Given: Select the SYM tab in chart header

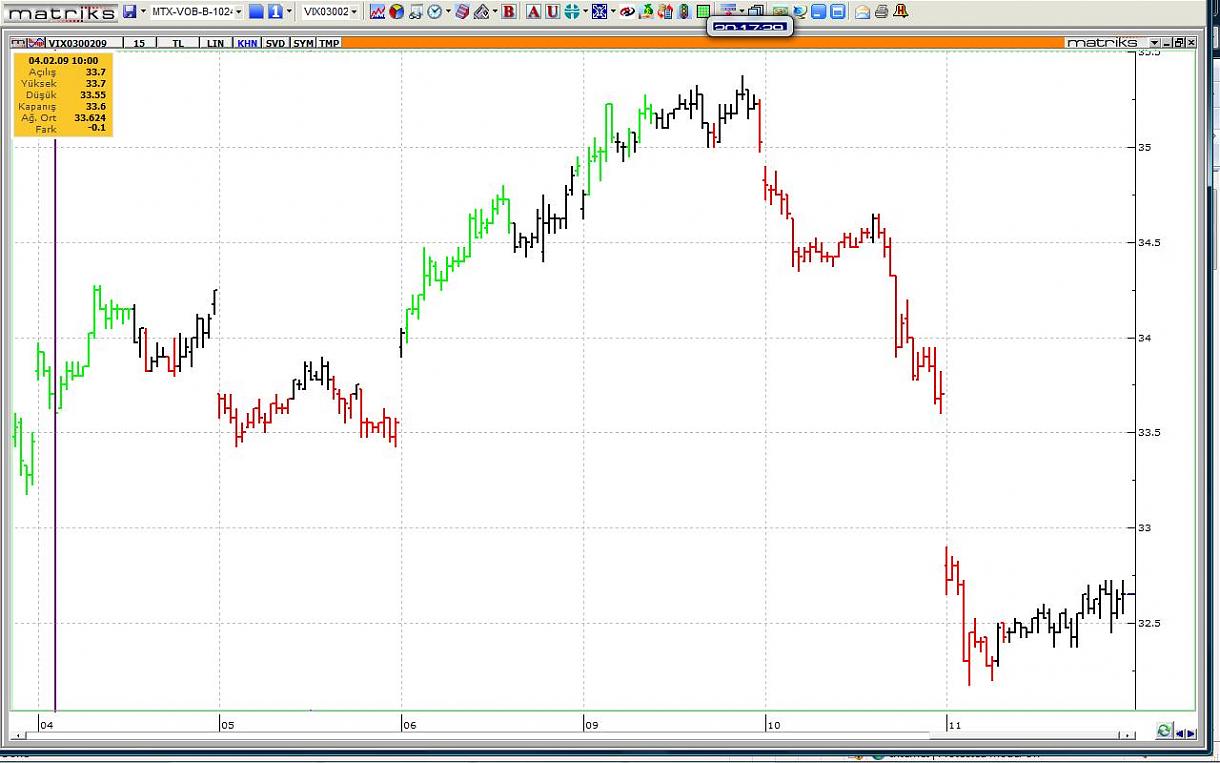Looking at the screenshot, I should (x=303, y=43).
